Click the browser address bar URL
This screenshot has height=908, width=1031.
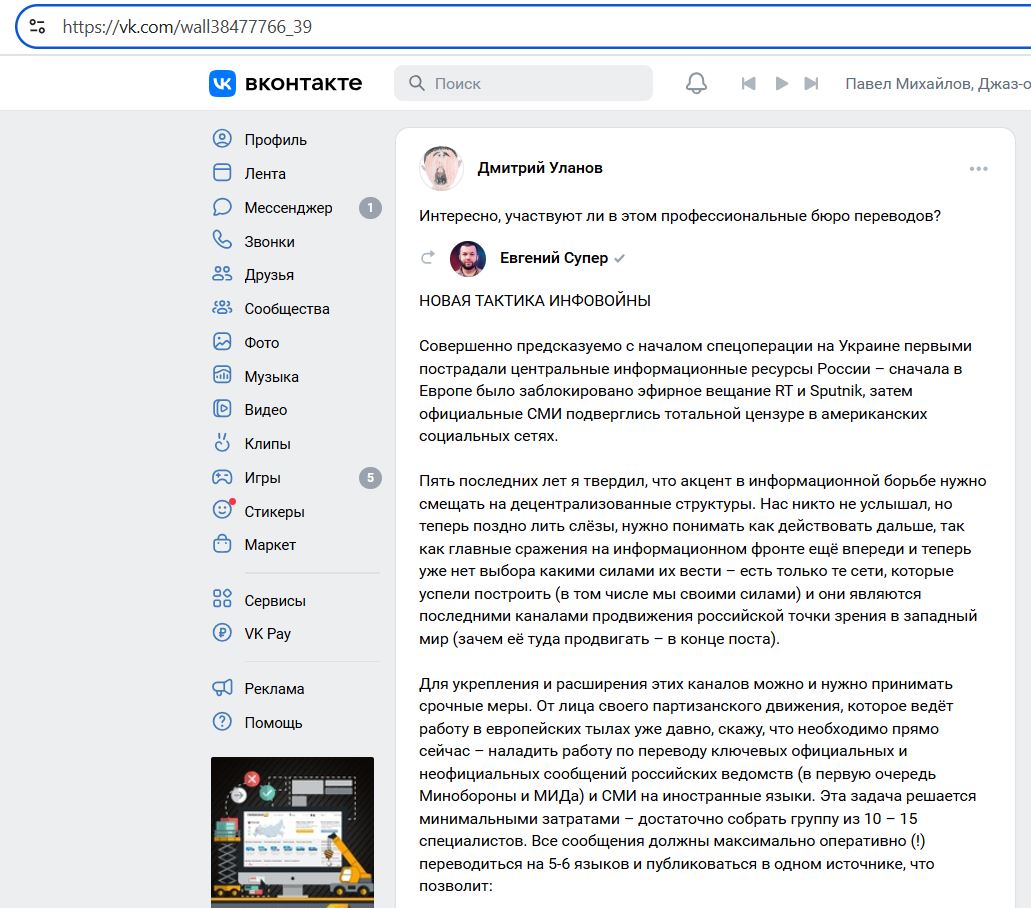(187, 26)
